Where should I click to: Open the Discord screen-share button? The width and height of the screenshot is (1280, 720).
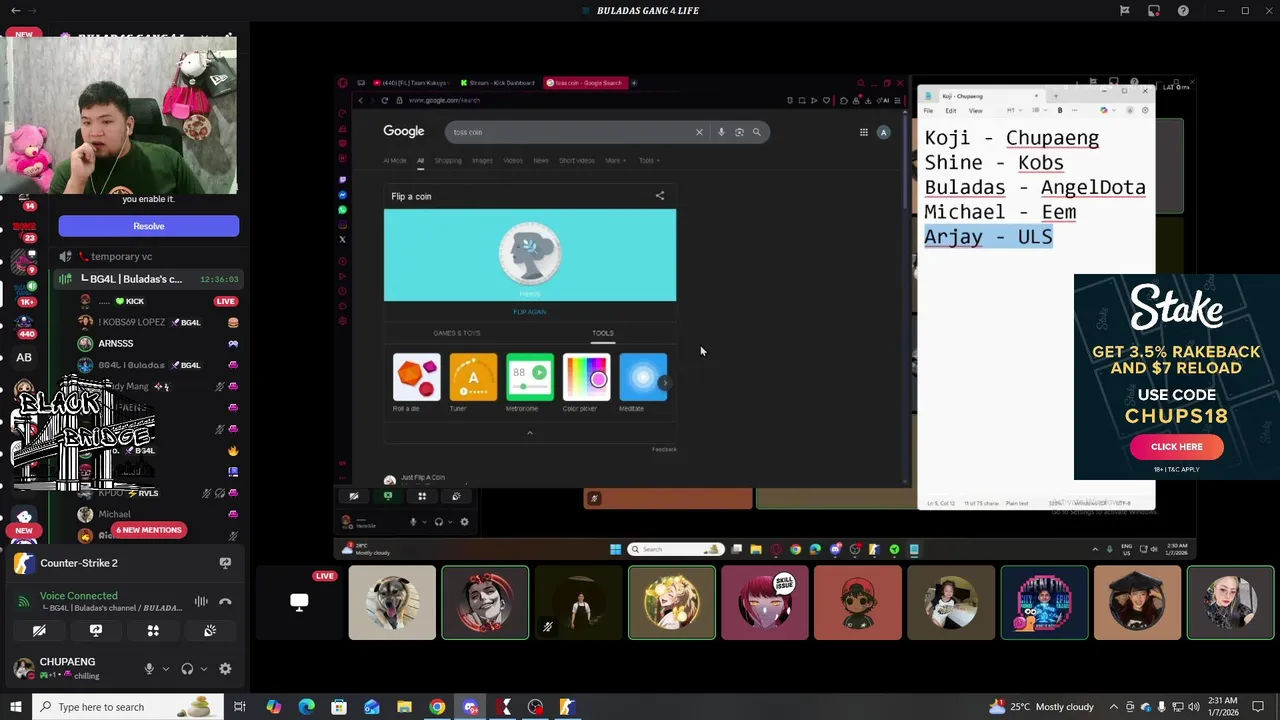[x=96, y=631]
